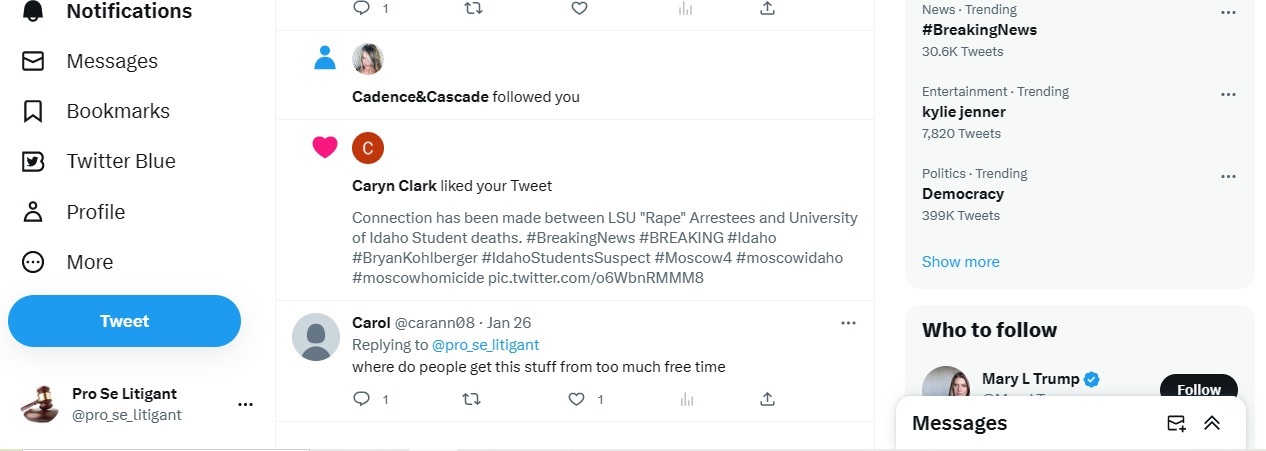Click the blue Tweet button
1266x451 pixels.
tap(124, 321)
